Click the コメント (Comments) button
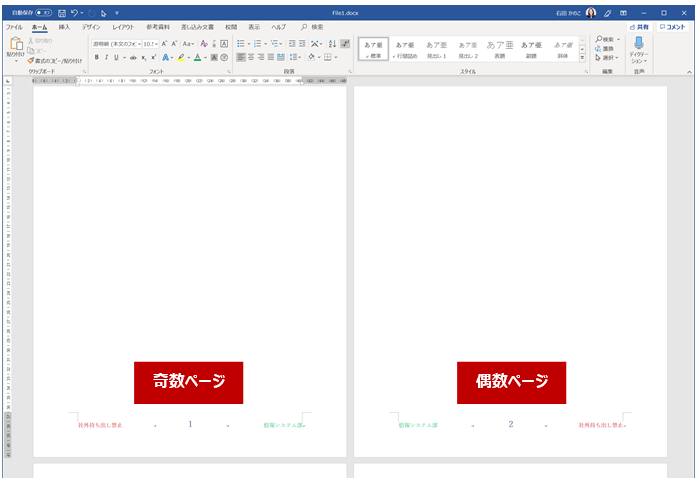This screenshot has height=480, width=698. pos(673,27)
